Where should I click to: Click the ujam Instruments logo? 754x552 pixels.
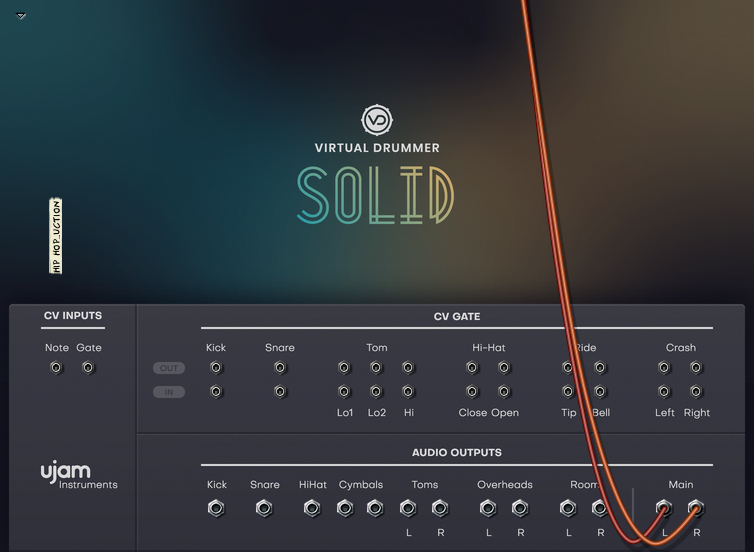coord(79,476)
